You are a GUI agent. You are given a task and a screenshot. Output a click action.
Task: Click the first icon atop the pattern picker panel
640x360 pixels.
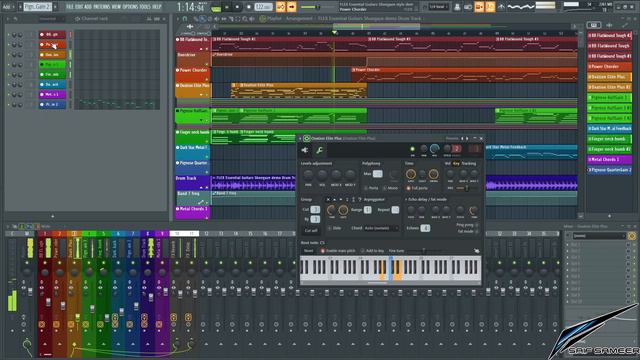click(594, 25)
